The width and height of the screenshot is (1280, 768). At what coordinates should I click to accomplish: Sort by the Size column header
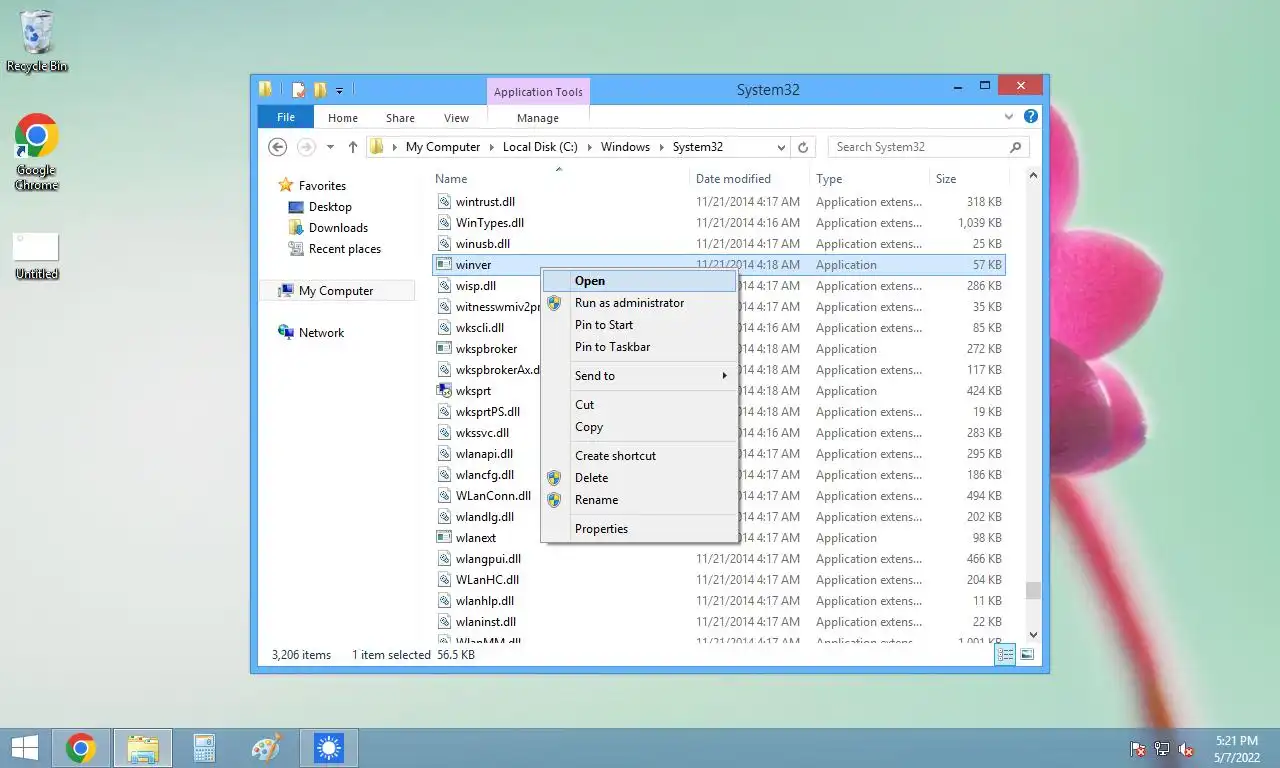tap(946, 179)
